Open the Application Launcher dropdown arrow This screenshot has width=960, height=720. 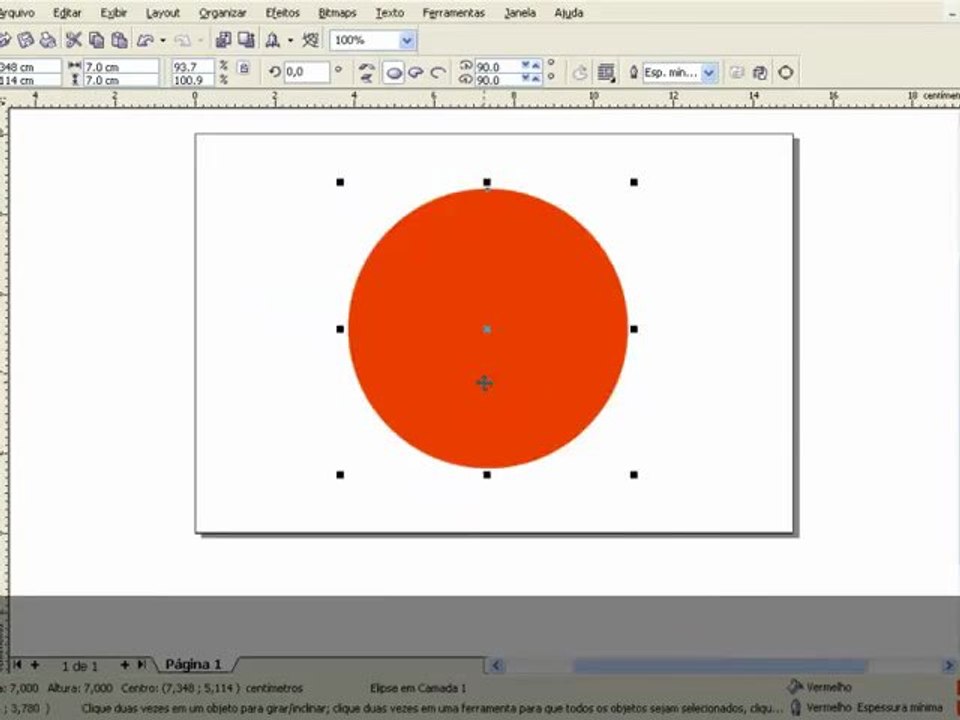[290, 41]
